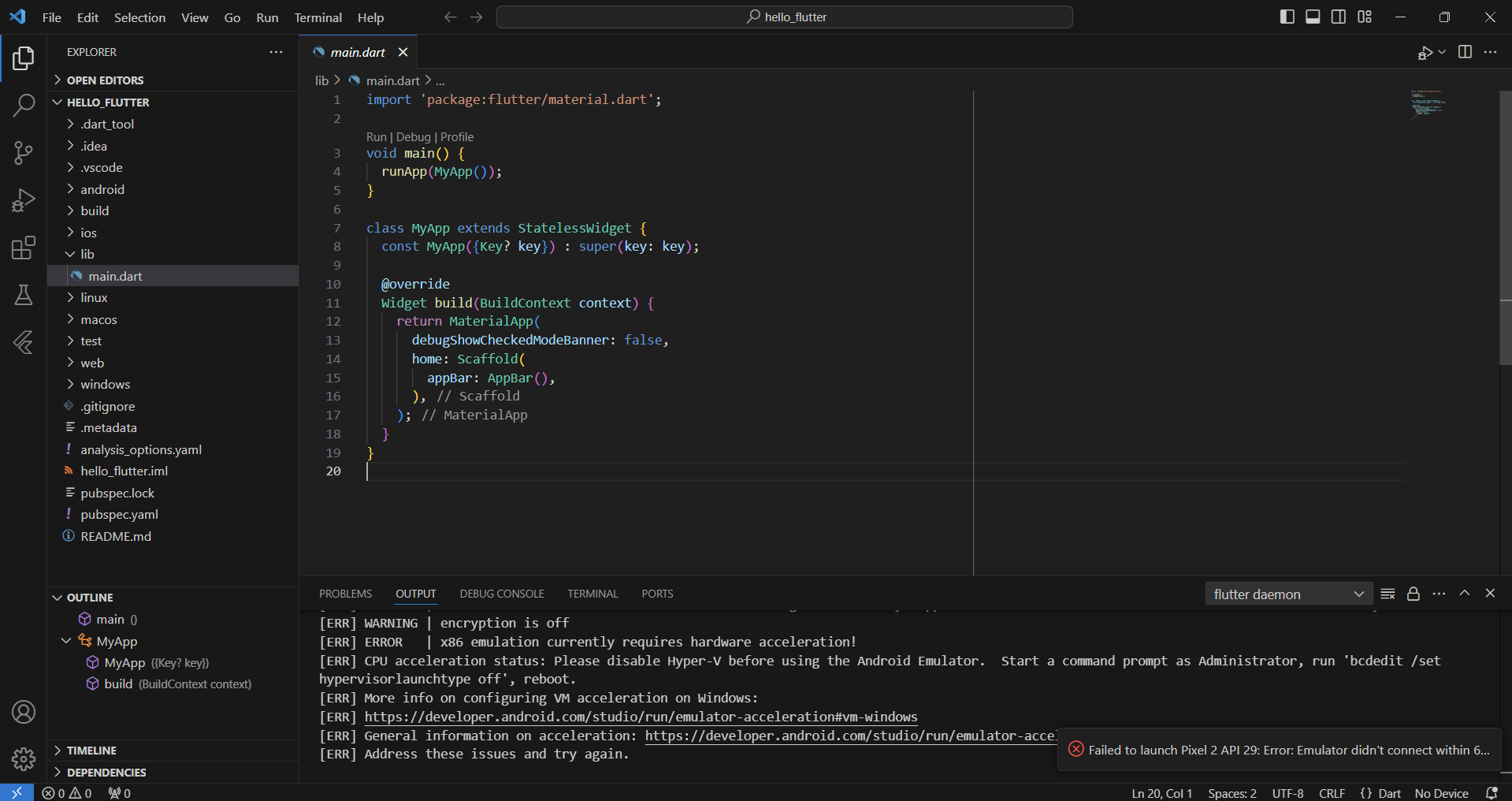
Task: Switch to the PORTS tab
Action: coord(657,594)
